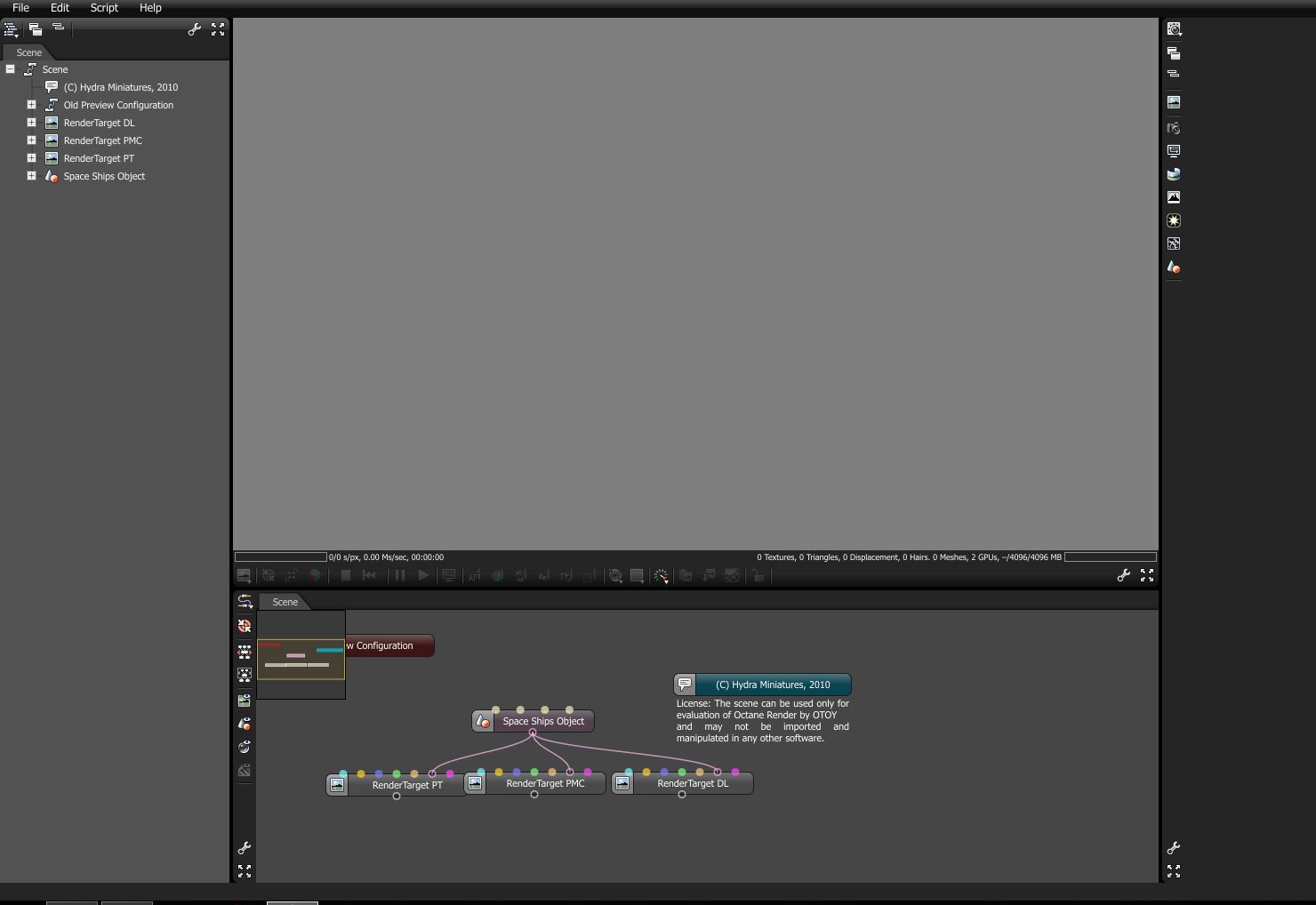1316x905 pixels.
Task: Click the collapse all icon in the outliner toolbar
Action: point(58,28)
